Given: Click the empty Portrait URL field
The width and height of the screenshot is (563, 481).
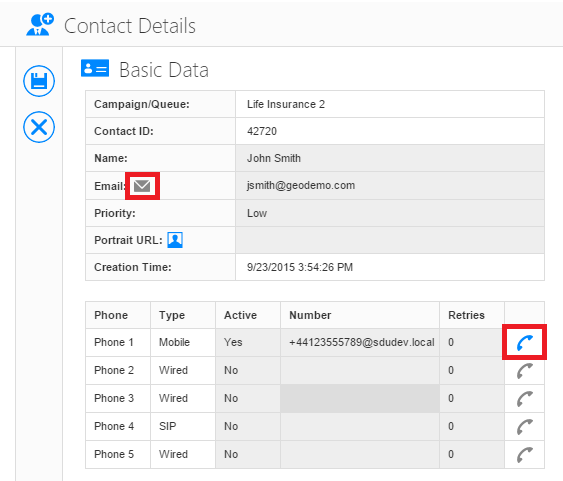Looking at the screenshot, I should (390, 240).
